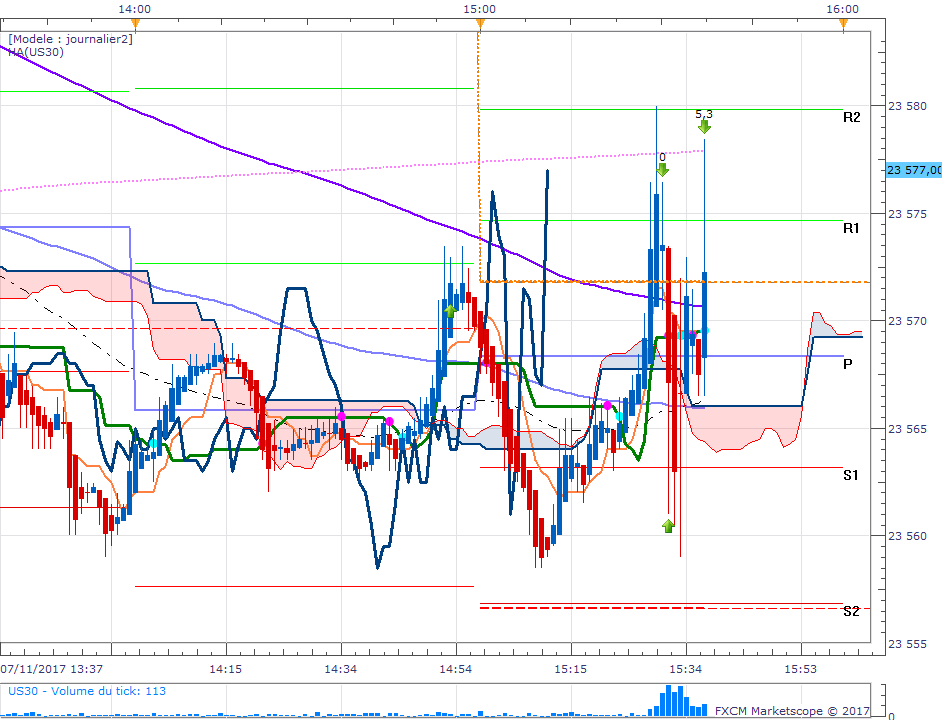Select the S2 pivot level label
Screen dimensions: 943x720
pos(851,612)
